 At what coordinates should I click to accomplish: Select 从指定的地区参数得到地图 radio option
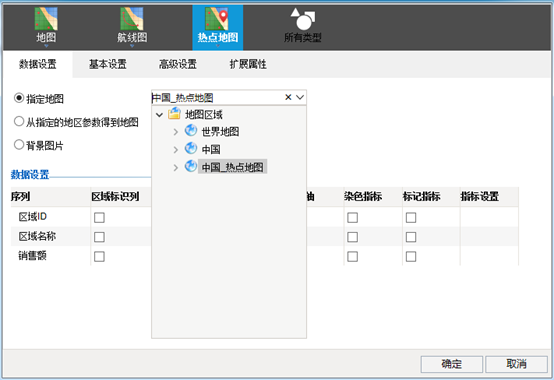(x=19, y=121)
